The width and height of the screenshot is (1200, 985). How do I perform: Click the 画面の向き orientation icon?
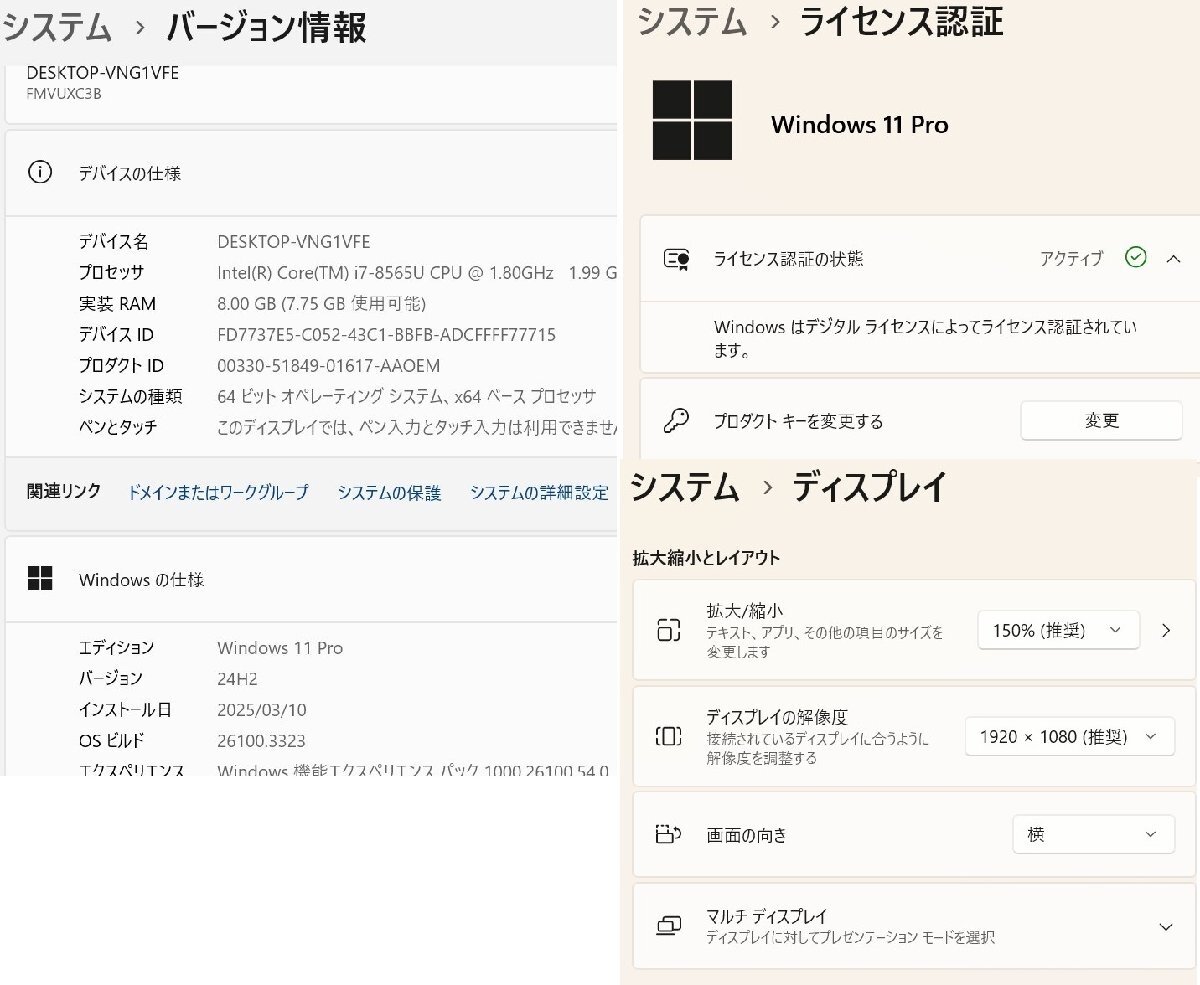point(668,835)
